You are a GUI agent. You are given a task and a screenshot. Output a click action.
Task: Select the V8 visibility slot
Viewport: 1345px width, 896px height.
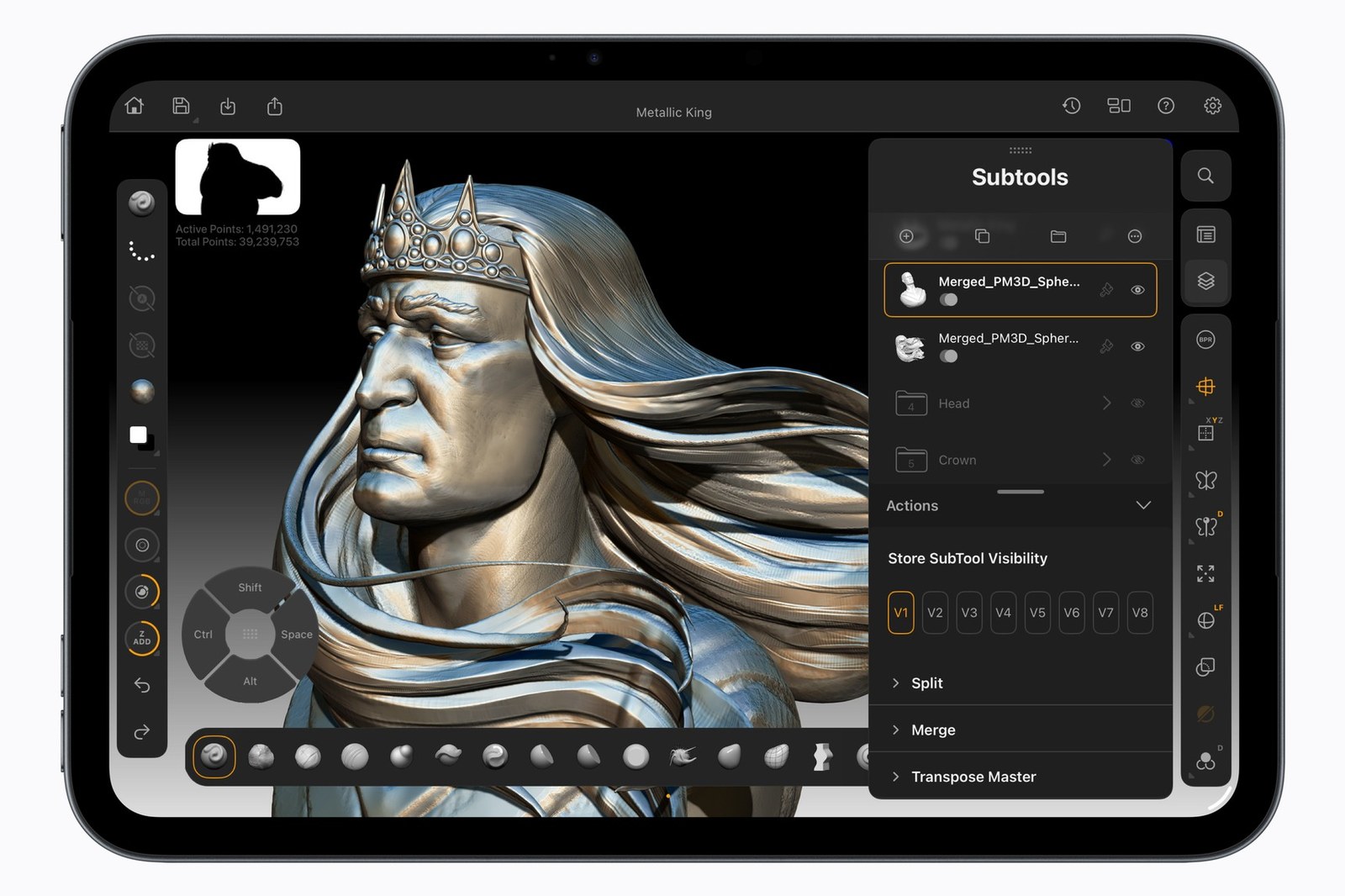coord(1140,613)
